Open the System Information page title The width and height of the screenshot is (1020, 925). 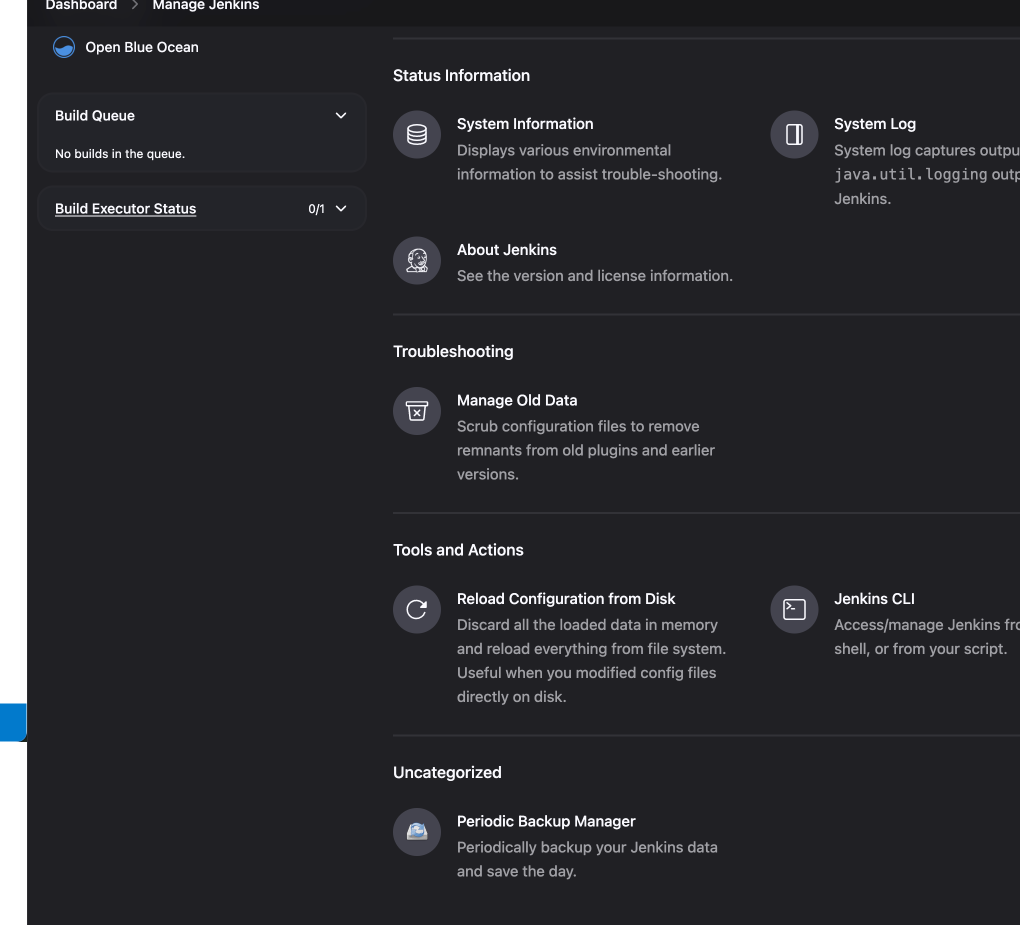click(x=525, y=124)
